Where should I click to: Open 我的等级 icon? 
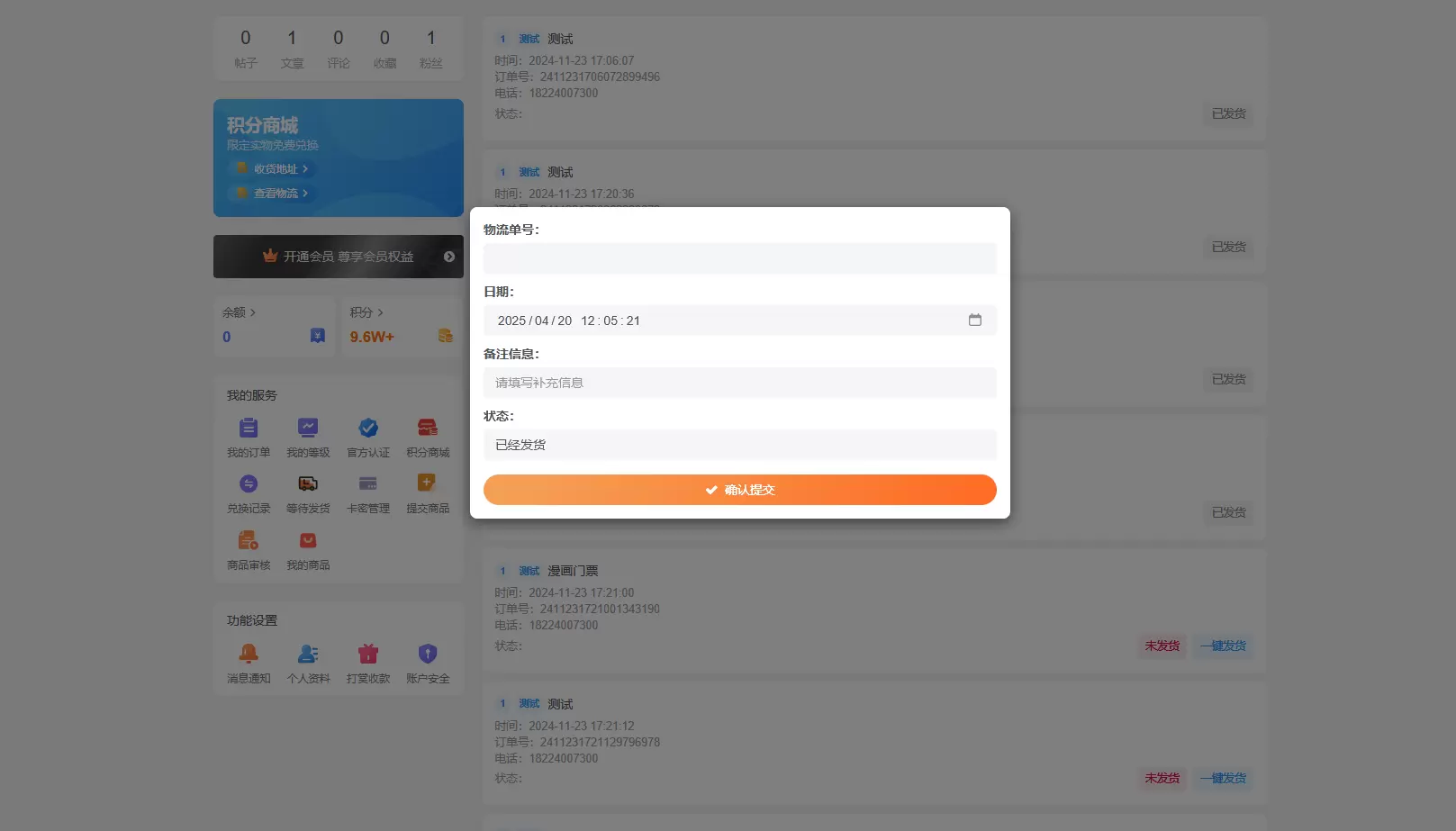(x=308, y=429)
